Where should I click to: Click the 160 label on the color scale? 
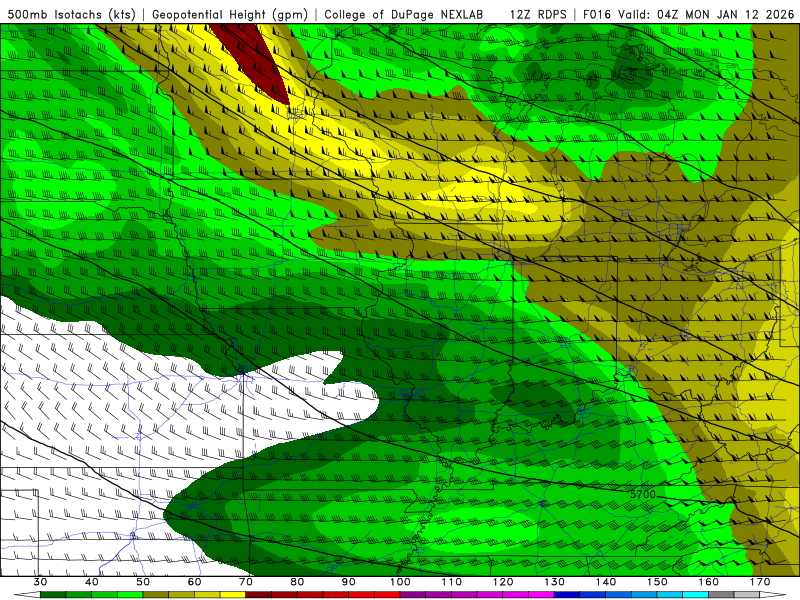(x=709, y=582)
